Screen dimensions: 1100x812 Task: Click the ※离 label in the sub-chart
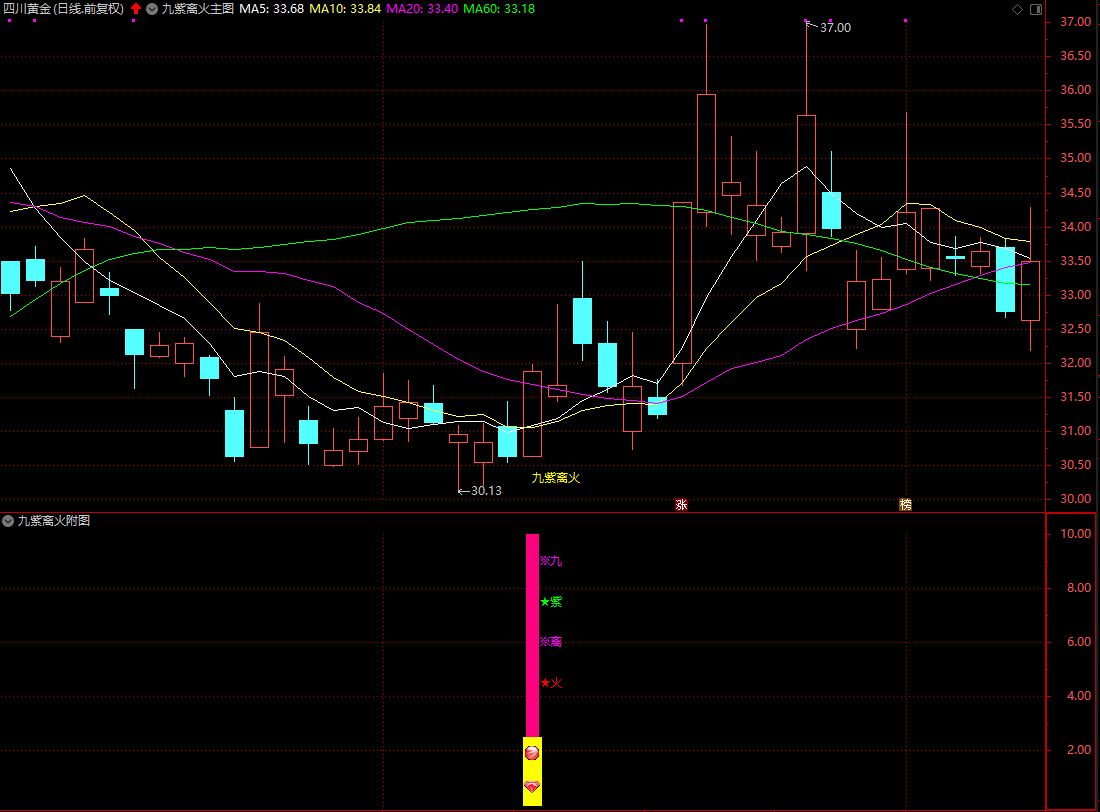(x=551, y=641)
